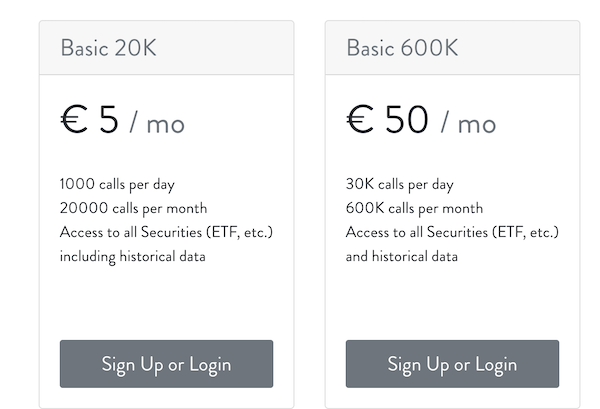The height and width of the screenshot is (409, 600).
Task: Click the "and historical data" text
Action: point(402,256)
